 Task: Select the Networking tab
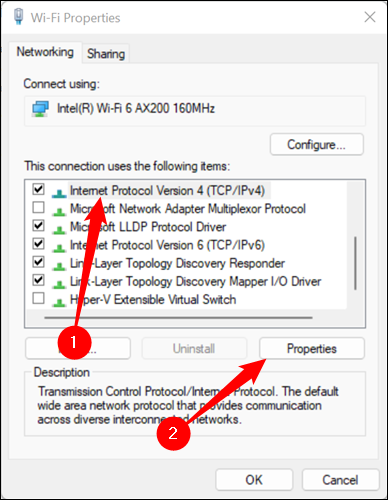(45, 52)
